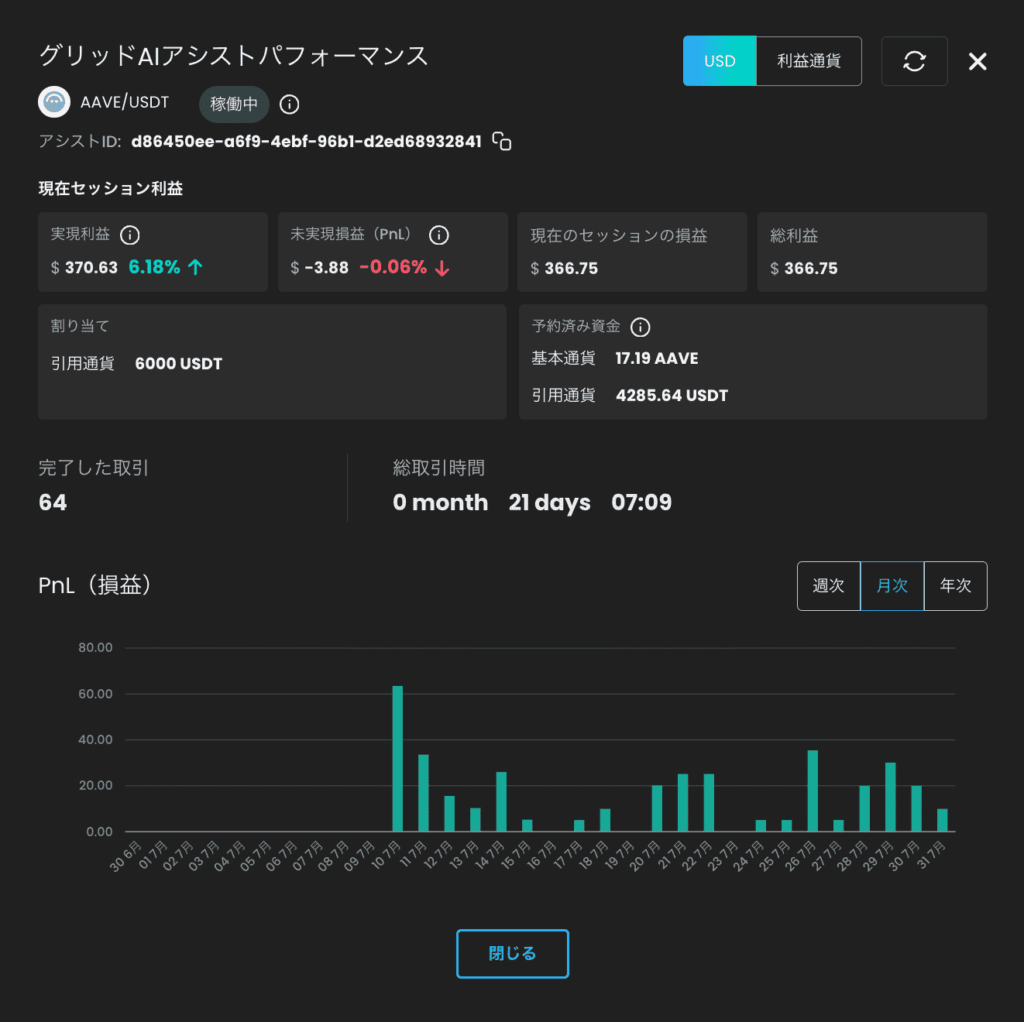1024x1022 pixels.
Task: Click 現在のセッションの損益 value 366.75
Action: tap(571, 268)
